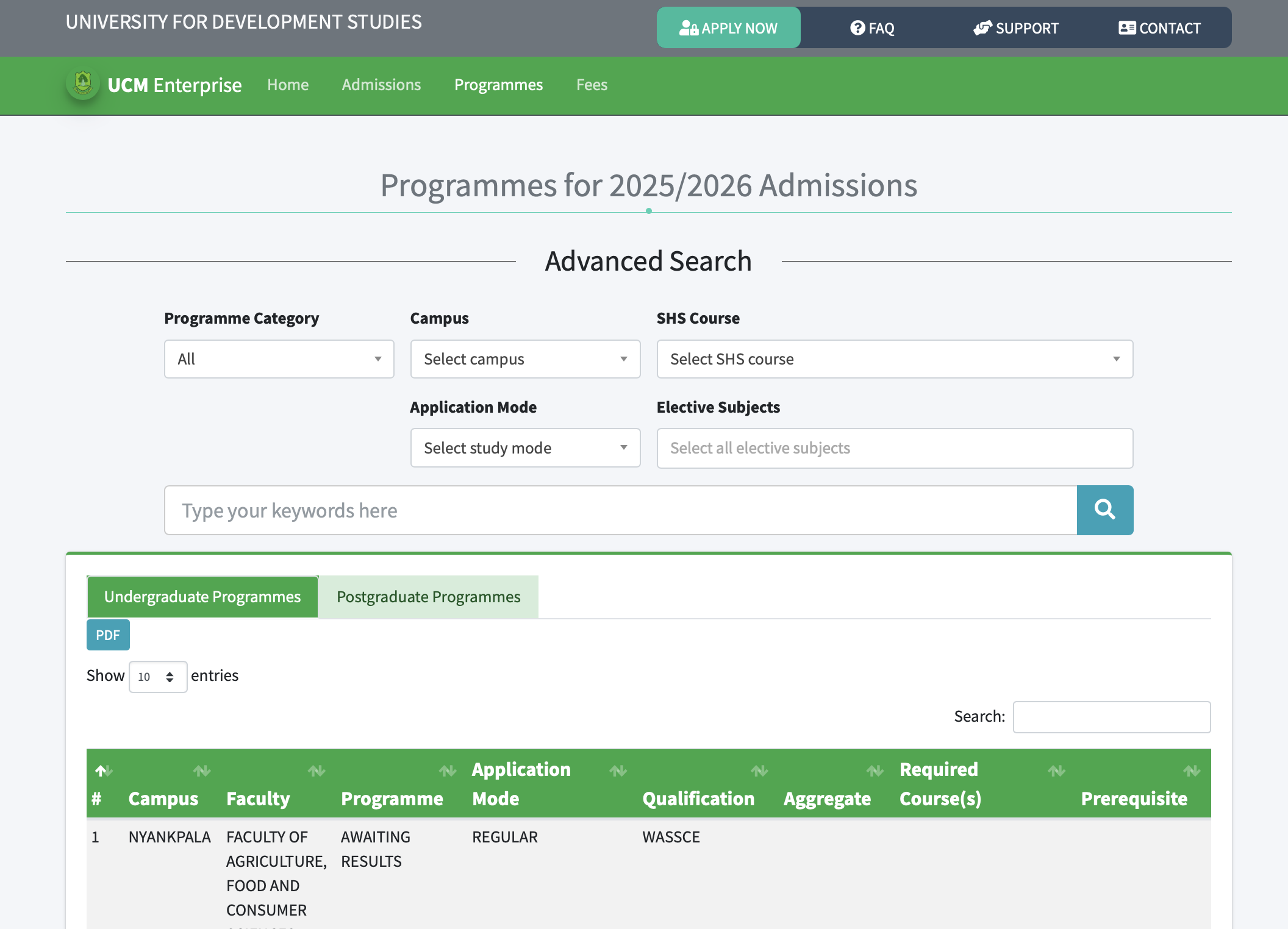The image size is (1288, 929).
Task: Click the keywords search text field
Action: 620,510
